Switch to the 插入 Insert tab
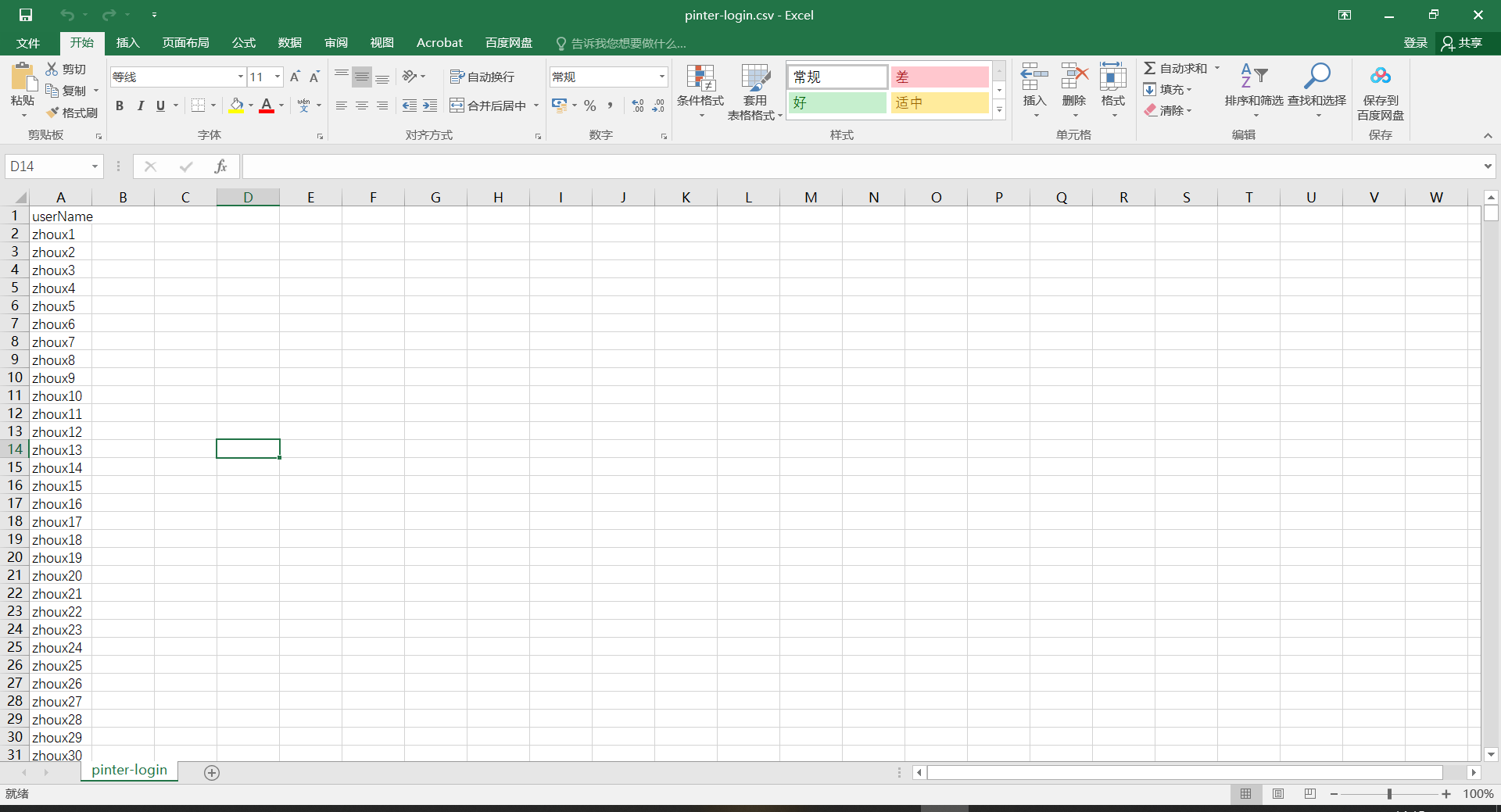1501x812 pixels. pyautogui.click(x=127, y=43)
